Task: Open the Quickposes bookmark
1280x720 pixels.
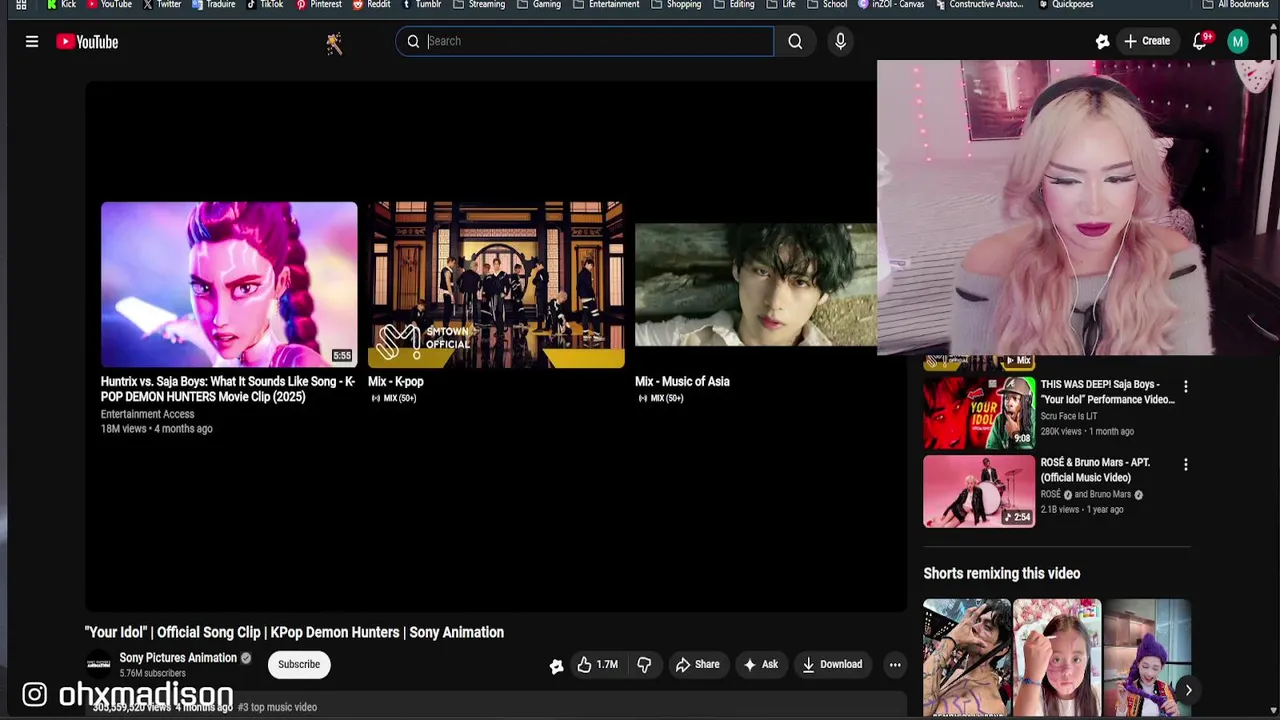Action: click(x=1066, y=5)
